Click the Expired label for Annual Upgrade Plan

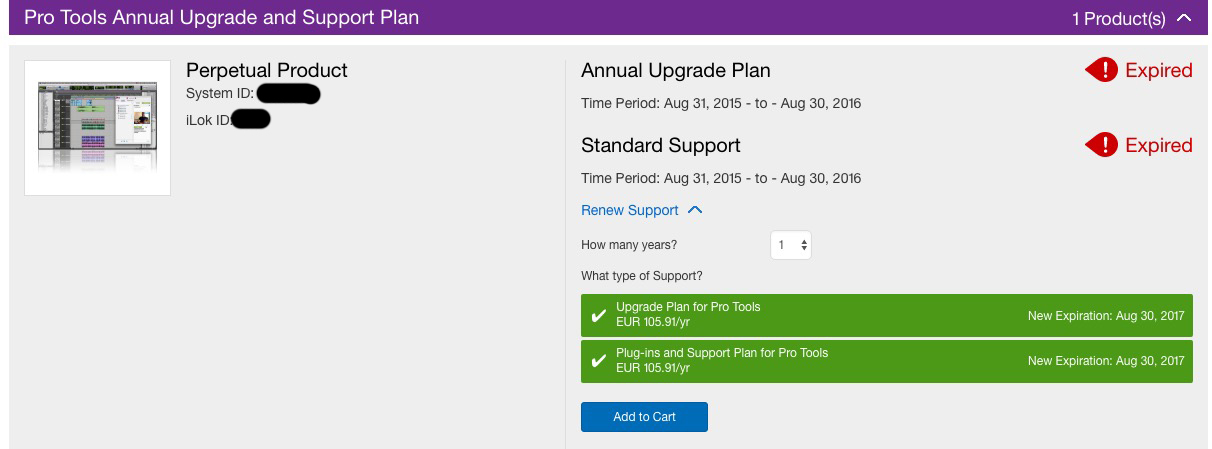click(x=1158, y=70)
